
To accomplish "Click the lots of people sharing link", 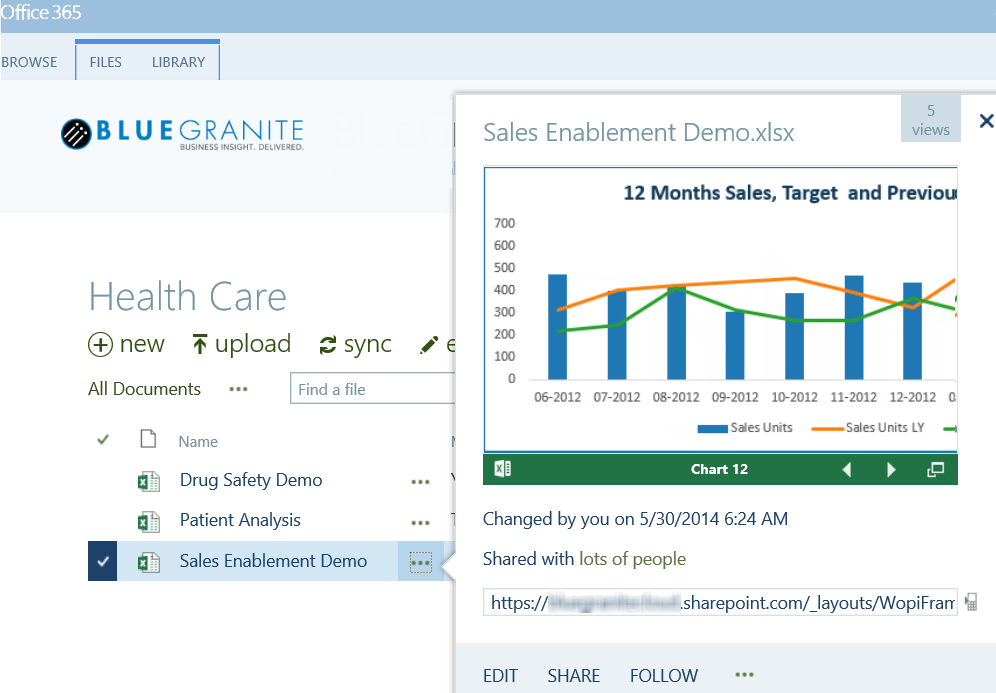I will coord(633,559).
